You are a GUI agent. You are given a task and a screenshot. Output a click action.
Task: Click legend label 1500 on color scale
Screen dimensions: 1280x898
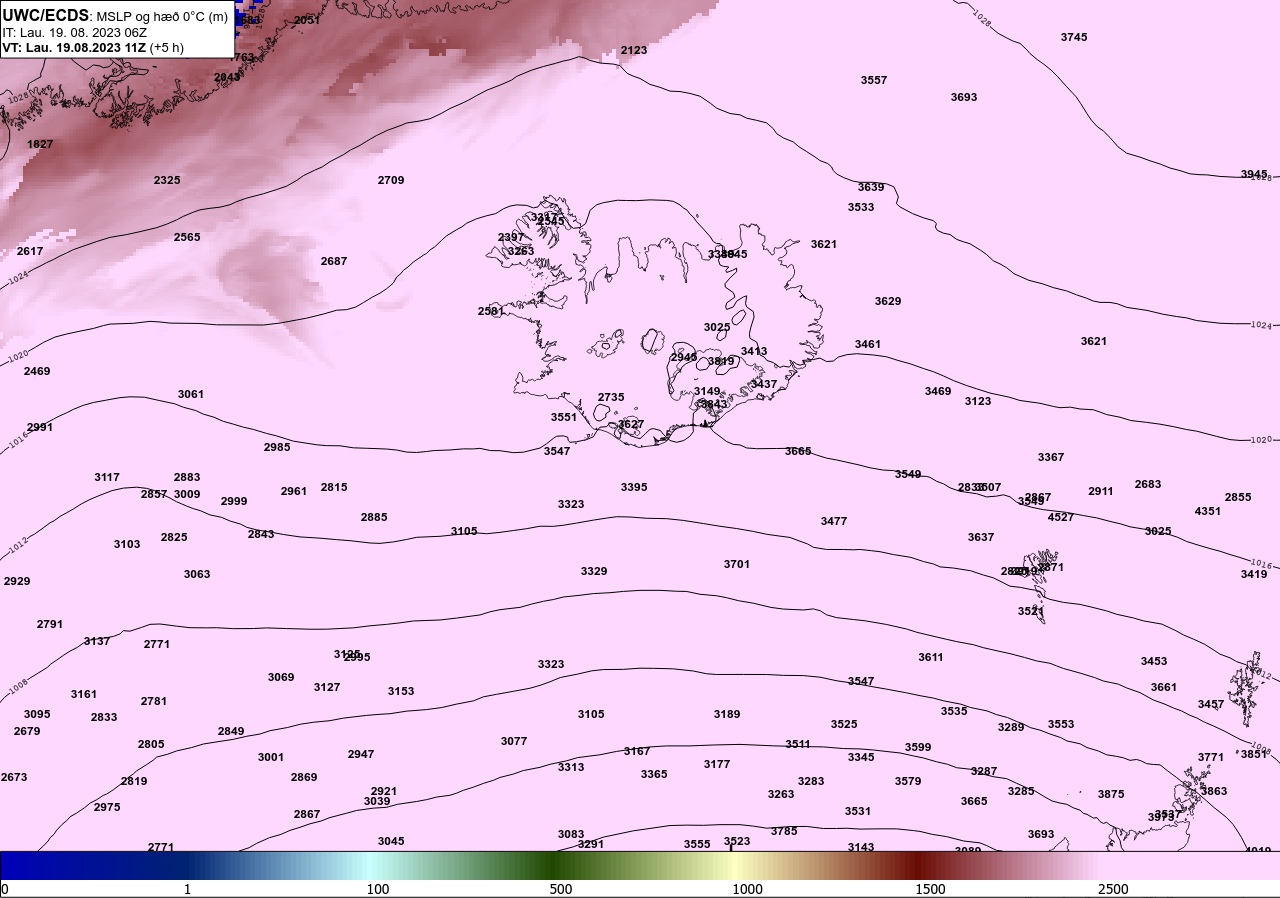930,889
